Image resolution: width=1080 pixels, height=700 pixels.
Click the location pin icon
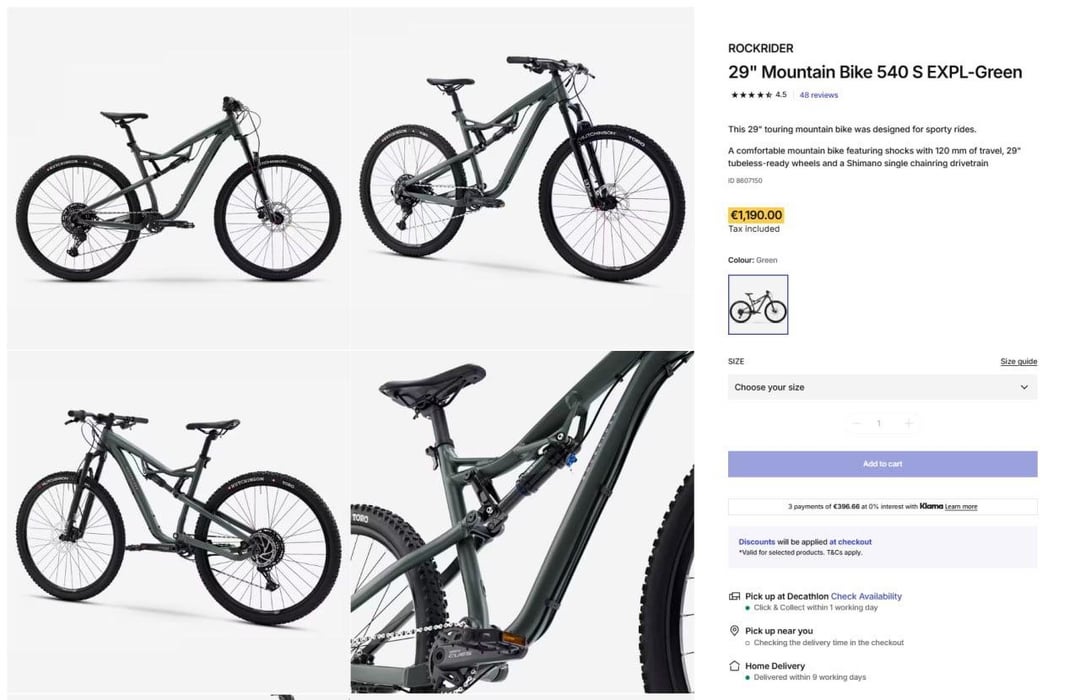tap(734, 631)
